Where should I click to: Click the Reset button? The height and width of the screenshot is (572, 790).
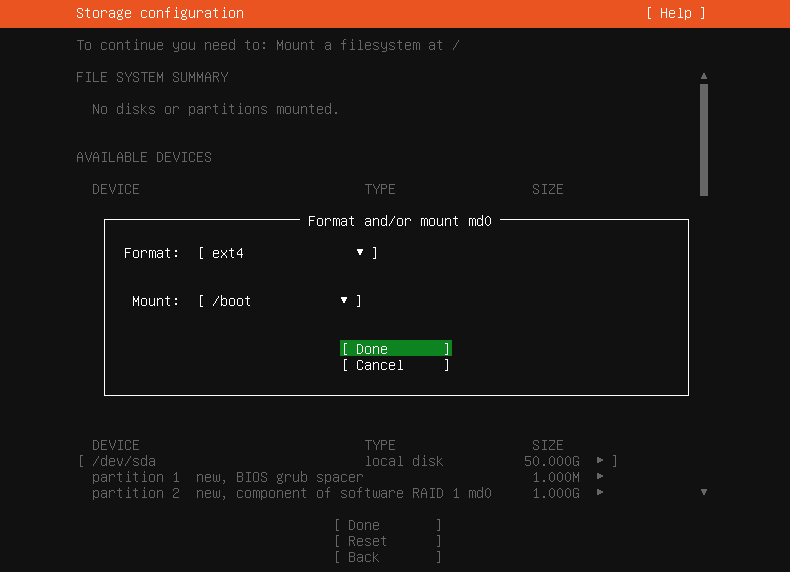[x=388, y=541]
